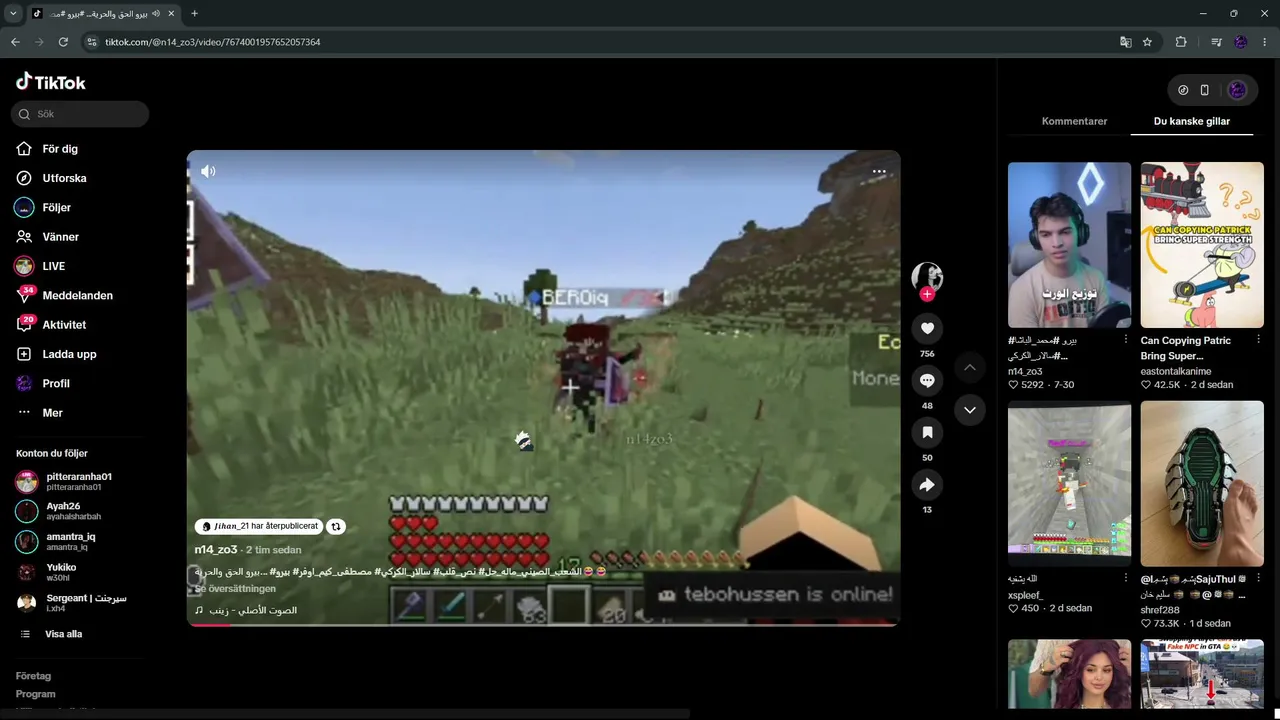The height and width of the screenshot is (720, 1280).
Task: Click Chrome translate page icon
Action: 1126,42
